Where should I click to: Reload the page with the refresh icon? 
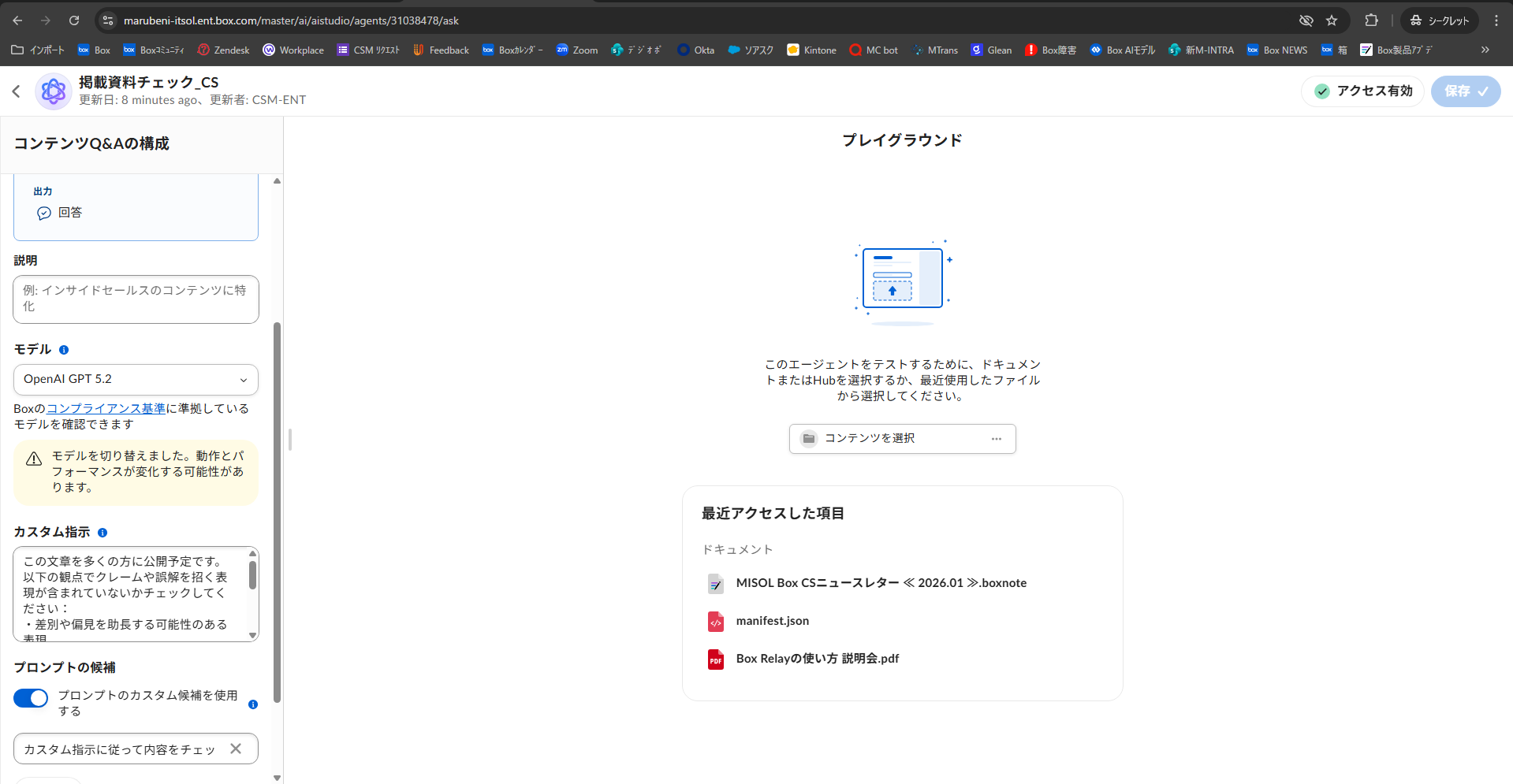pos(74,20)
